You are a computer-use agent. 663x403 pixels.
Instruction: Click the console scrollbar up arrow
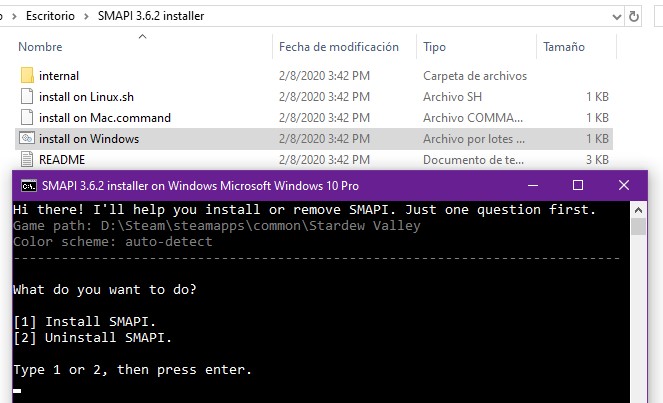coord(638,209)
